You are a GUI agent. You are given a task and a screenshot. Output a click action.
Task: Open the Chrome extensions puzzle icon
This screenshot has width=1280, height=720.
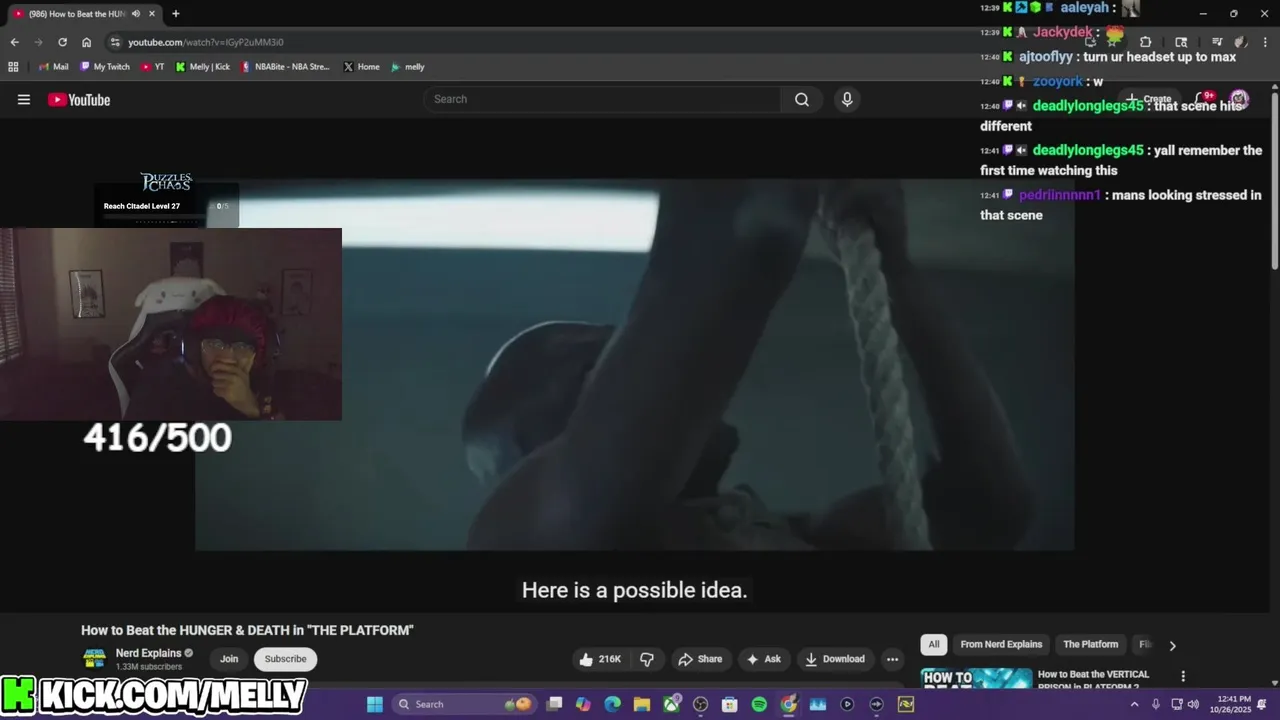(x=1145, y=42)
